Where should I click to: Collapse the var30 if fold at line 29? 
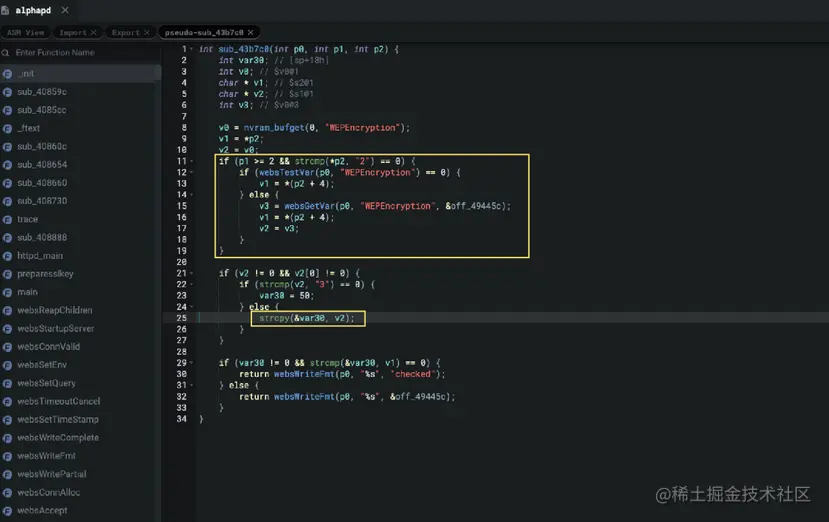click(x=191, y=363)
